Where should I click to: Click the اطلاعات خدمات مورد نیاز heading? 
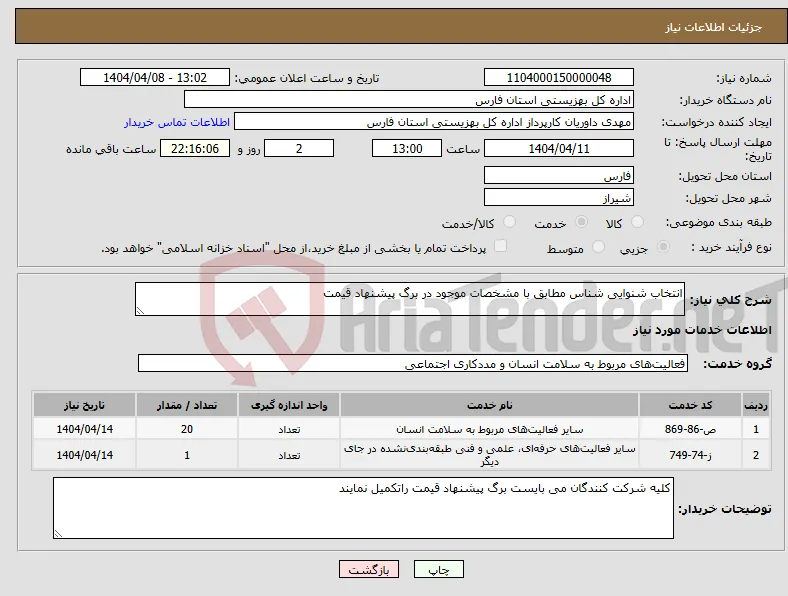(x=702, y=330)
